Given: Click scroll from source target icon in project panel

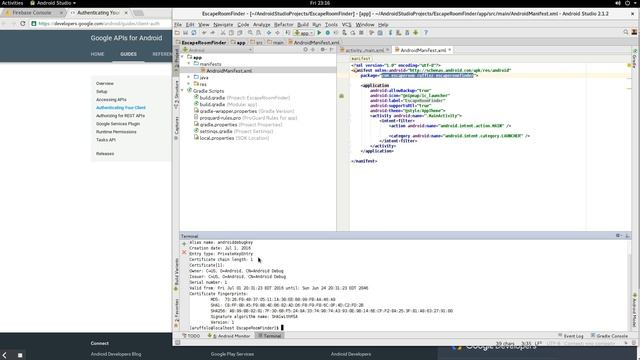Looking at the screenshot, I should point(305,50).
